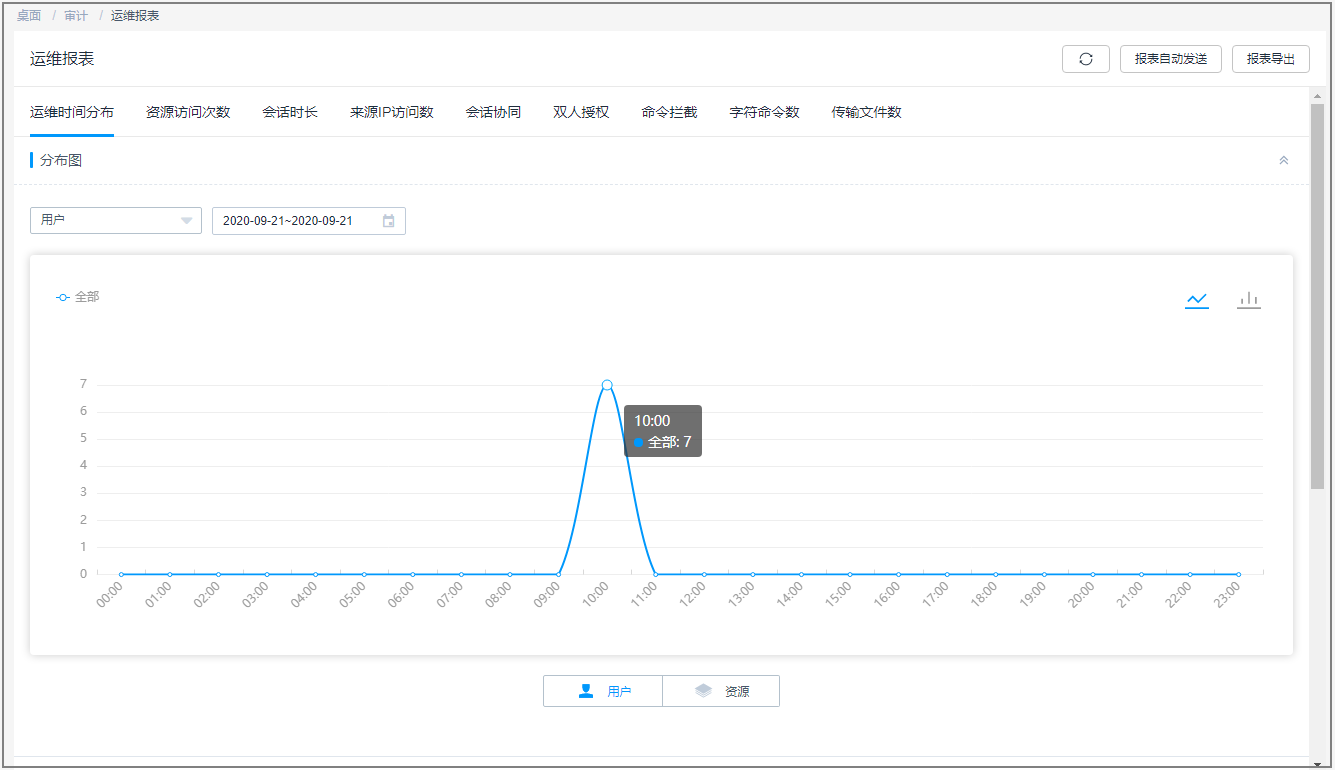Viewport: 1335px width, 770px height.
Task: Open the 会话协同 tab
Action: [x=494, y=112]
